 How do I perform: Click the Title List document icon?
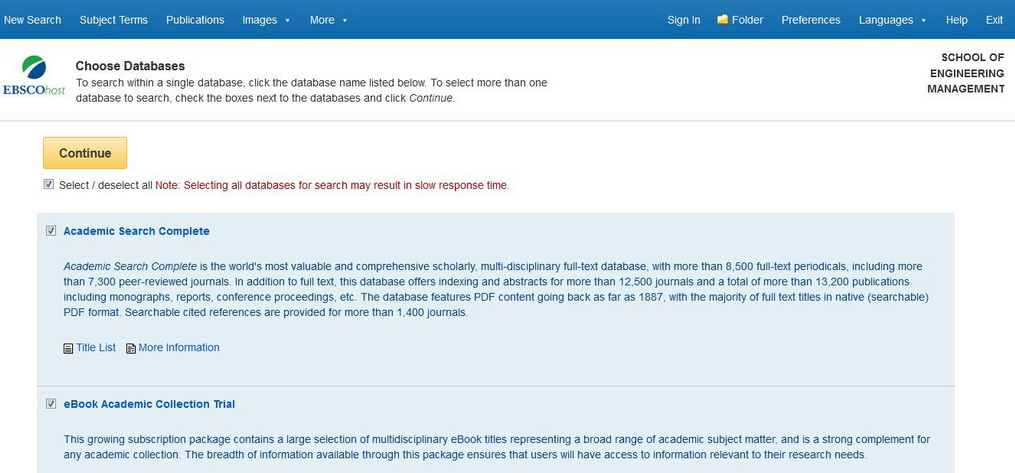click(68, 349)
